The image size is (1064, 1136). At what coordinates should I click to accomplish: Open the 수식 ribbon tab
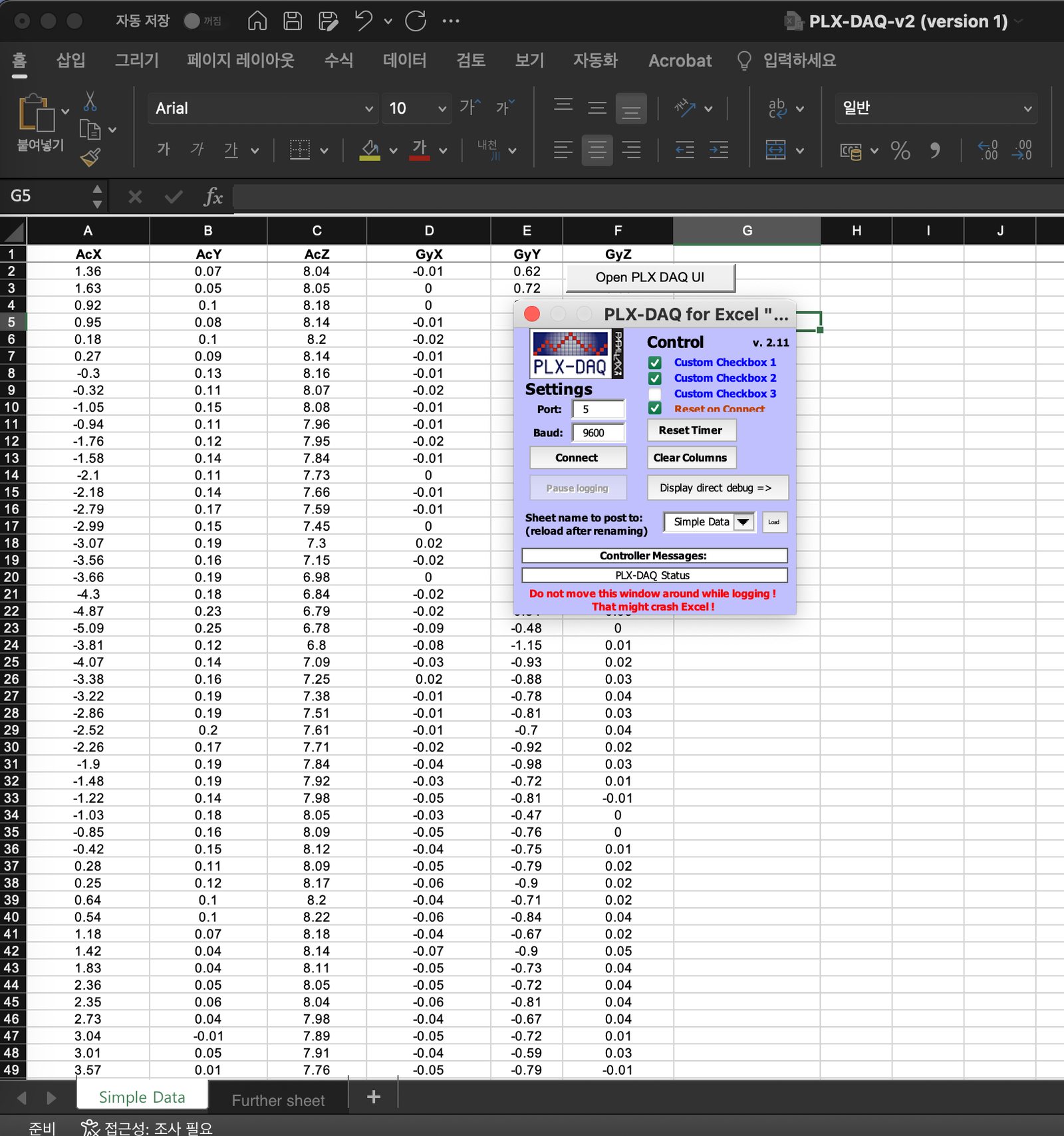[338, 61]
